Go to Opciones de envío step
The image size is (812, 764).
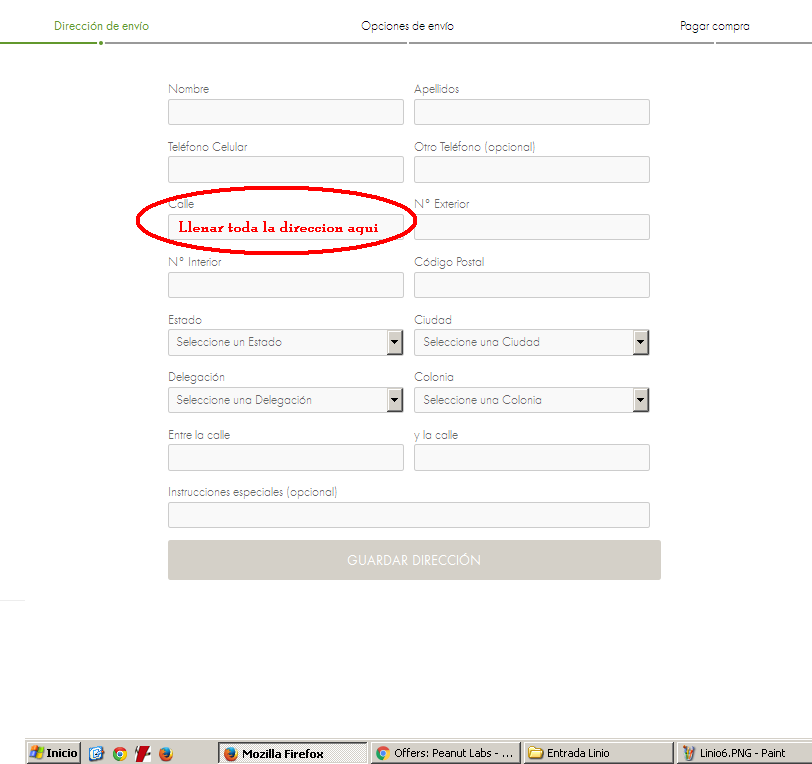click(408, 26)
